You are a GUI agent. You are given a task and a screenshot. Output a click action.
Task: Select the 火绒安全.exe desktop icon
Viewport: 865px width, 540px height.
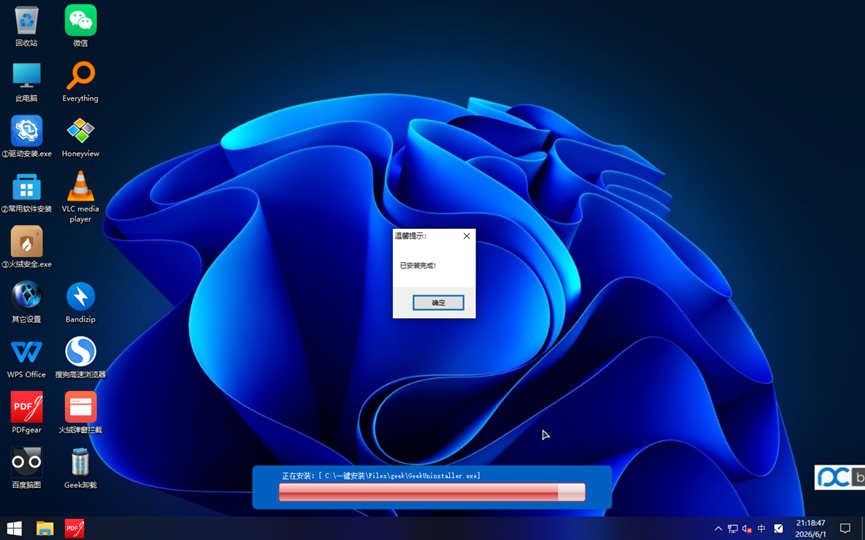coord(26,247)
